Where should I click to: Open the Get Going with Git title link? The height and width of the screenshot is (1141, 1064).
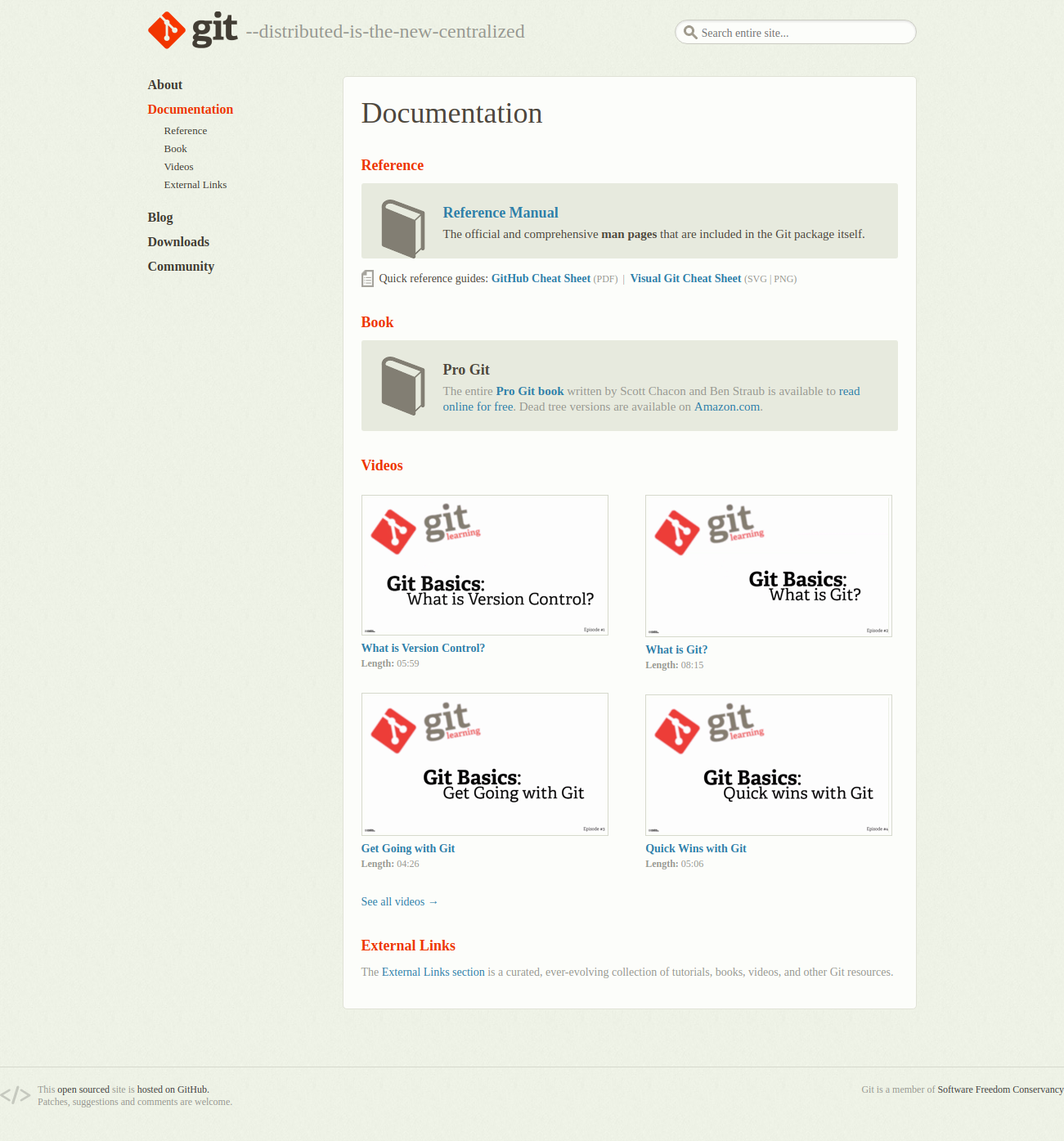tap(408, 849)
